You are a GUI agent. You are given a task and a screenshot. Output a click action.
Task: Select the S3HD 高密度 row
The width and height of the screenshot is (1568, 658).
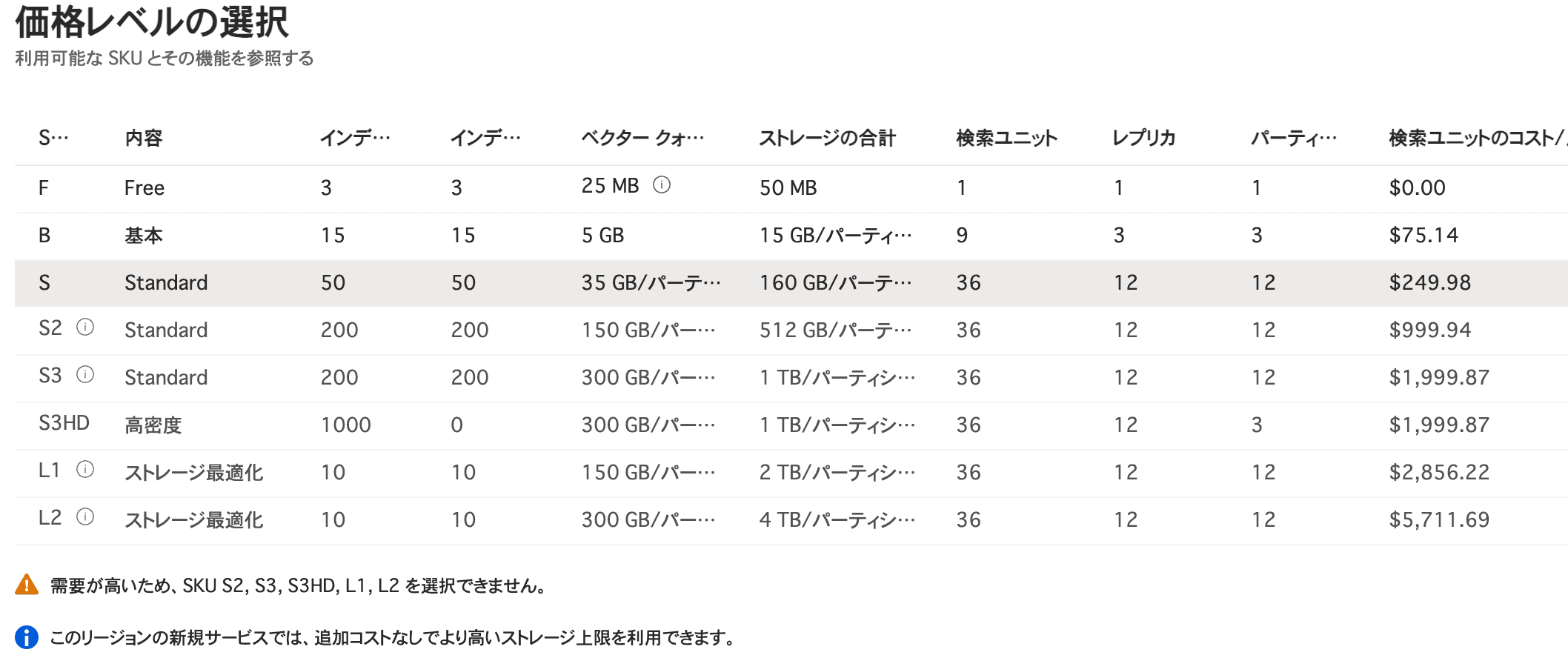point(153,425)
